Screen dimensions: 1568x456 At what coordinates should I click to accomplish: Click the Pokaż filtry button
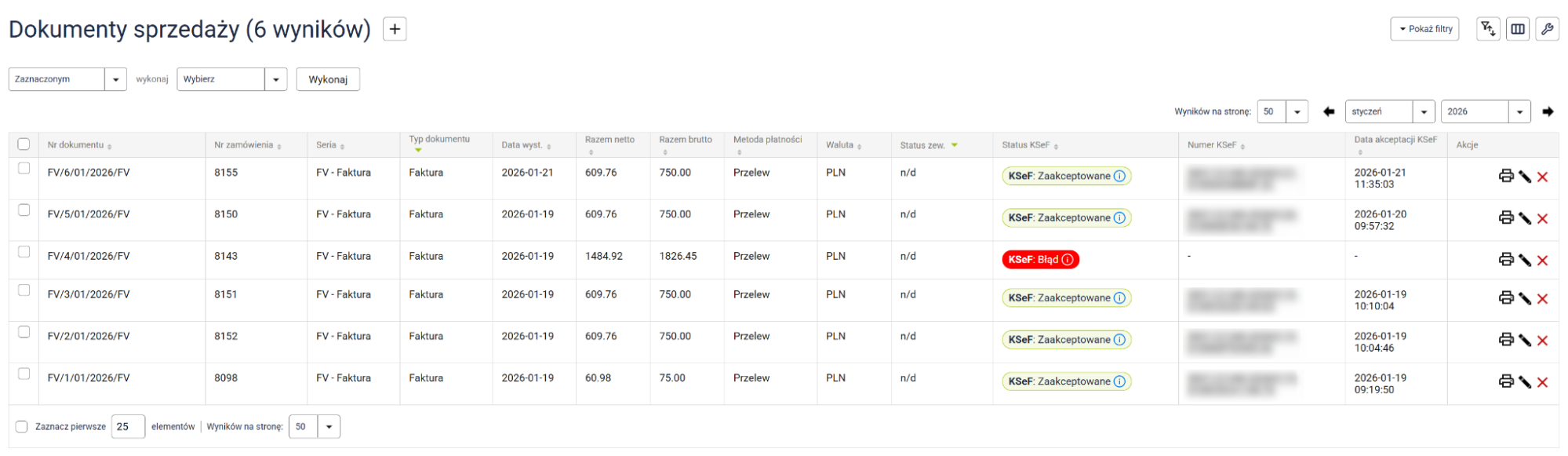tap(1424, 29)
